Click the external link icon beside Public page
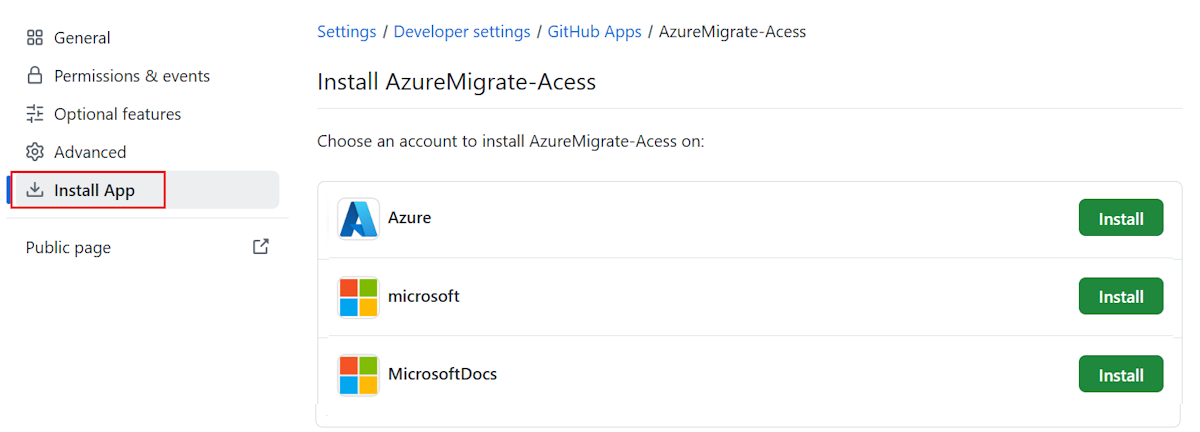This screenshot has height=432, width=1200. click(x=261, y=247)
